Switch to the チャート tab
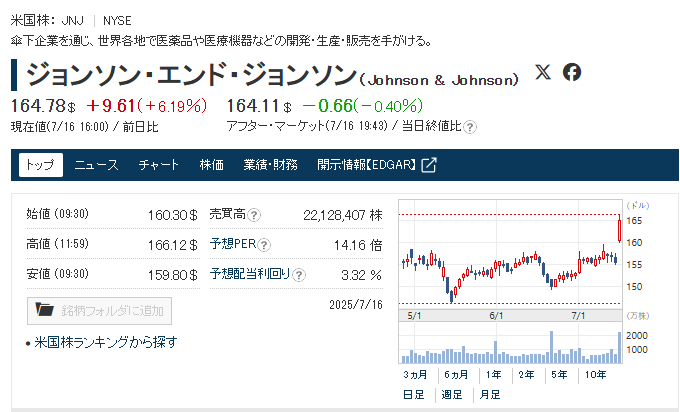680x412 pixels. pyautogui.click(x=159, y=165)
